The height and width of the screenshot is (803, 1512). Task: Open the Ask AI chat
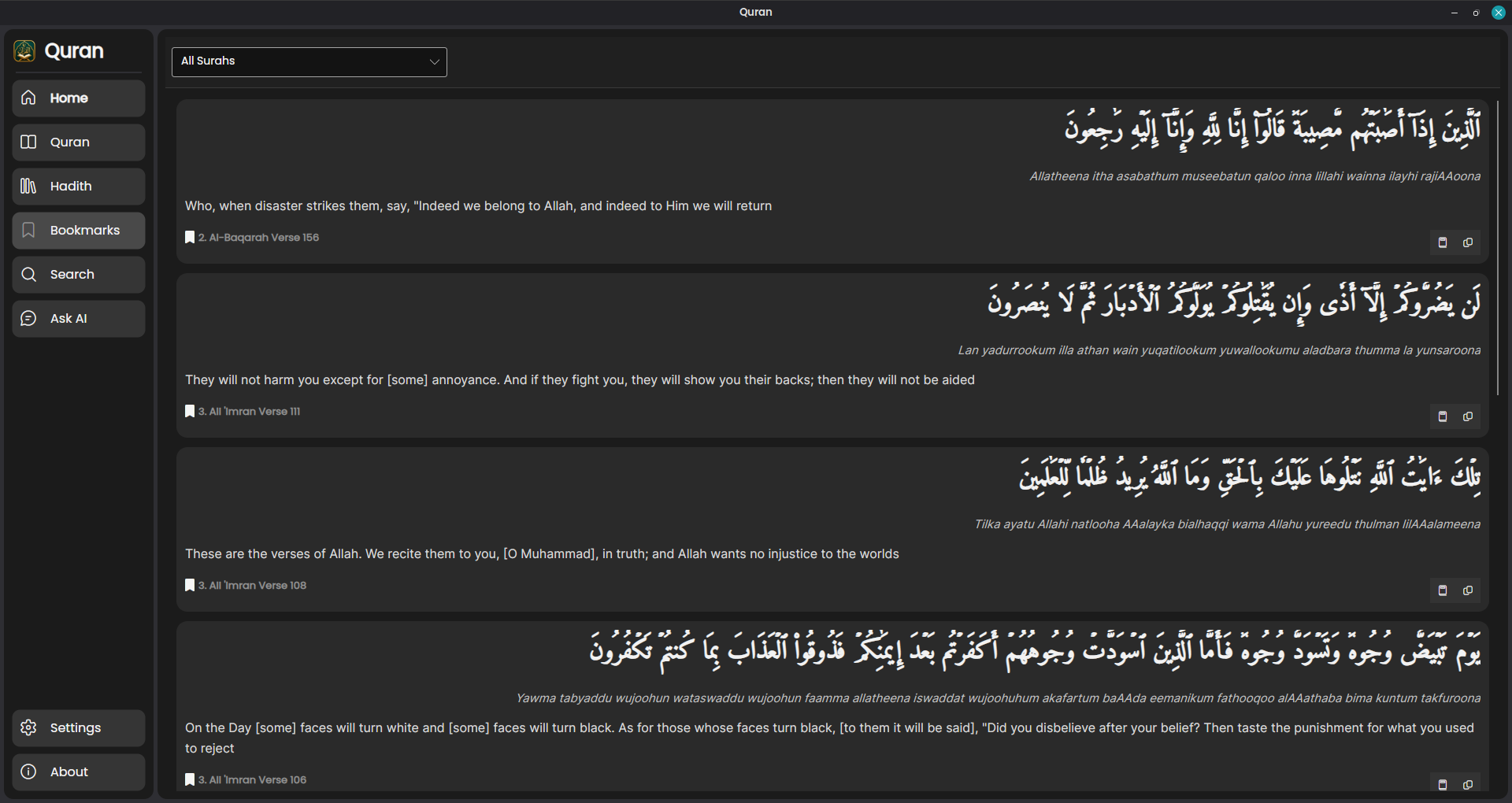(x=79, y=319)
